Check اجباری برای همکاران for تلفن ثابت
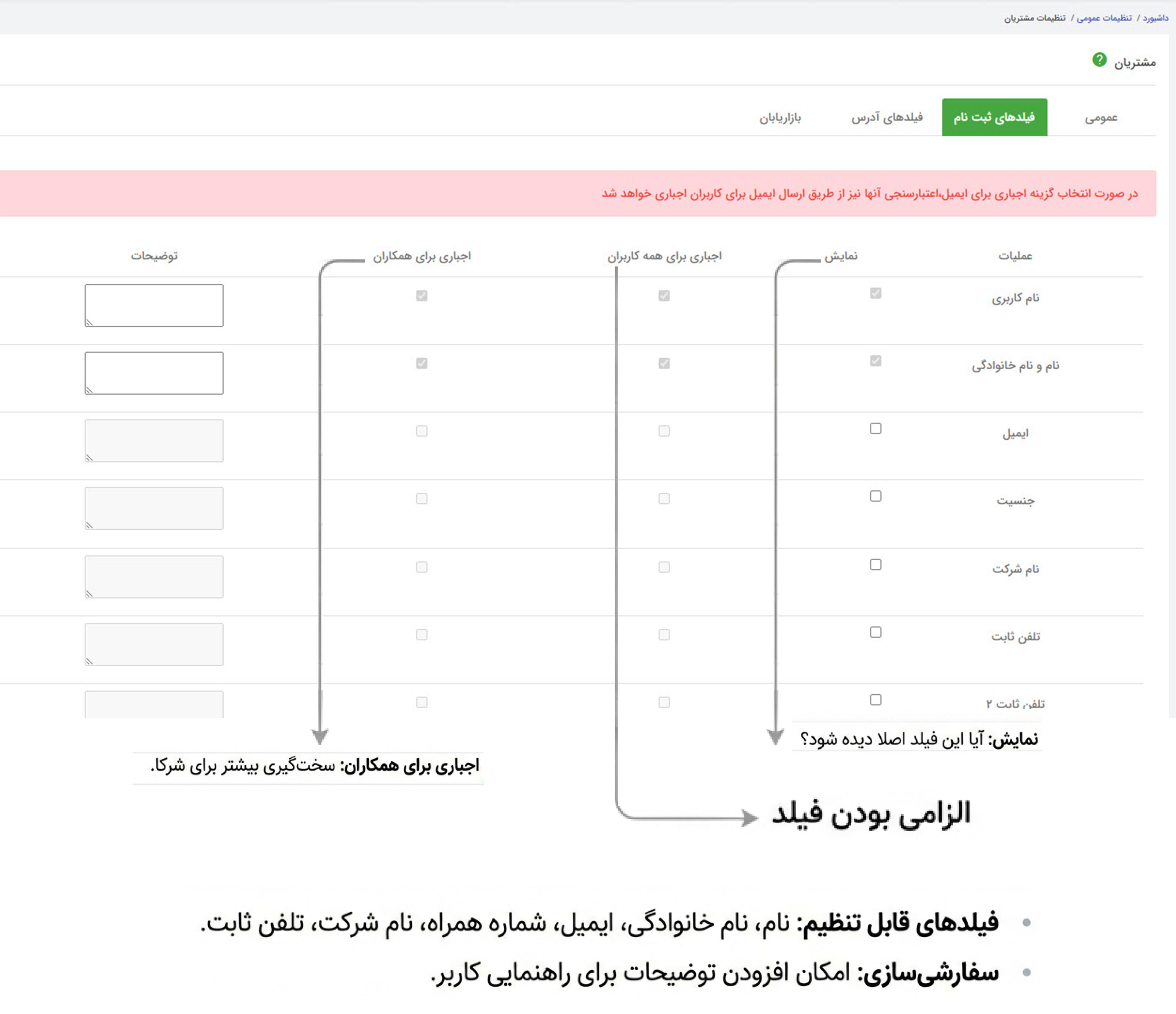The height and width of the screenshot is (1014, 1176). tap(422, 634)
